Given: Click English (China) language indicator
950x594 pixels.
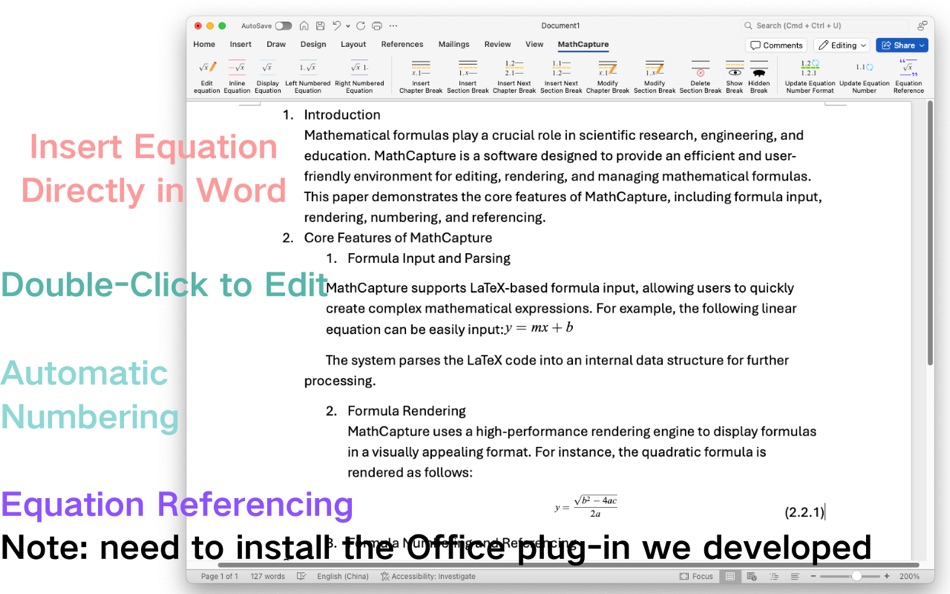Looking at the screenshot, I should pos(343,576).
